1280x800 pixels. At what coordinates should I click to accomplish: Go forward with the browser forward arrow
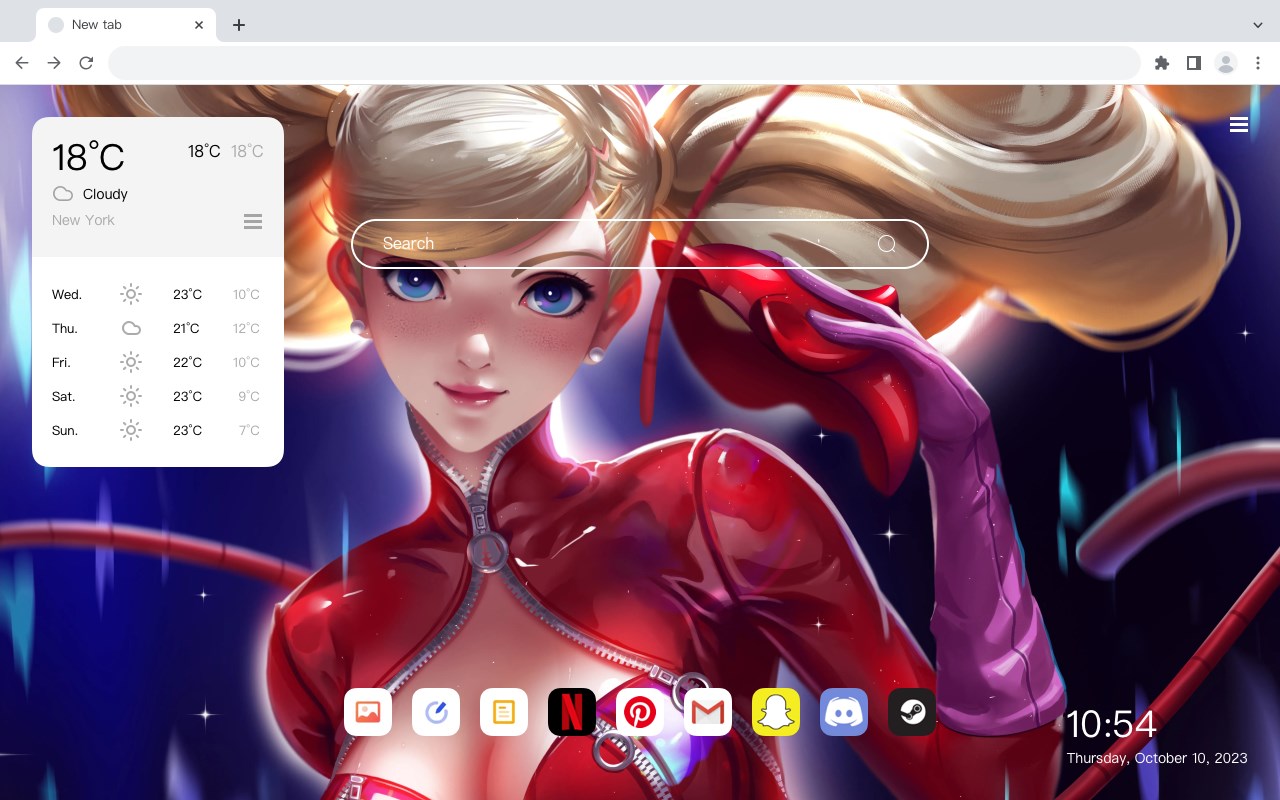54,63
